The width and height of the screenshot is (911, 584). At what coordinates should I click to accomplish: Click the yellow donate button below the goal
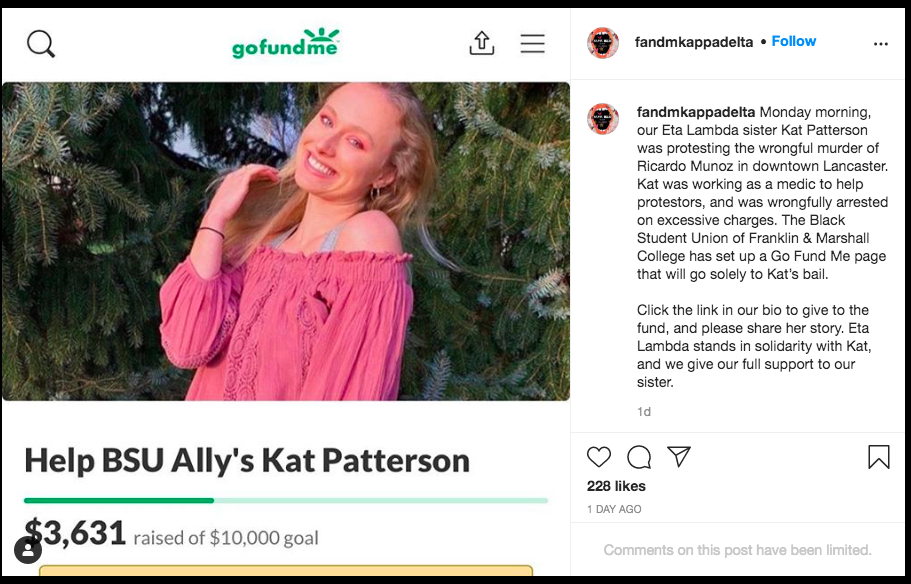(x=286, y=571)
